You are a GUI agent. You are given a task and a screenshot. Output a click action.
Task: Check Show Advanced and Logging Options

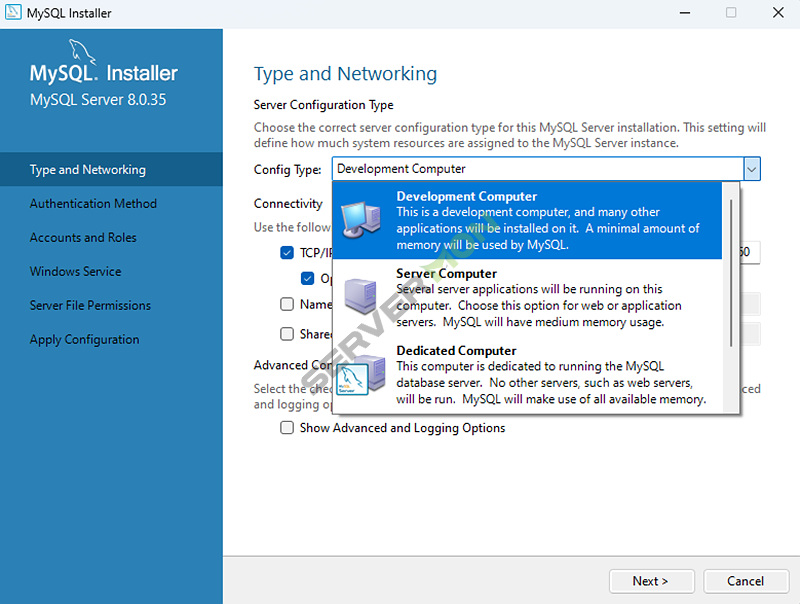(287, 427)
